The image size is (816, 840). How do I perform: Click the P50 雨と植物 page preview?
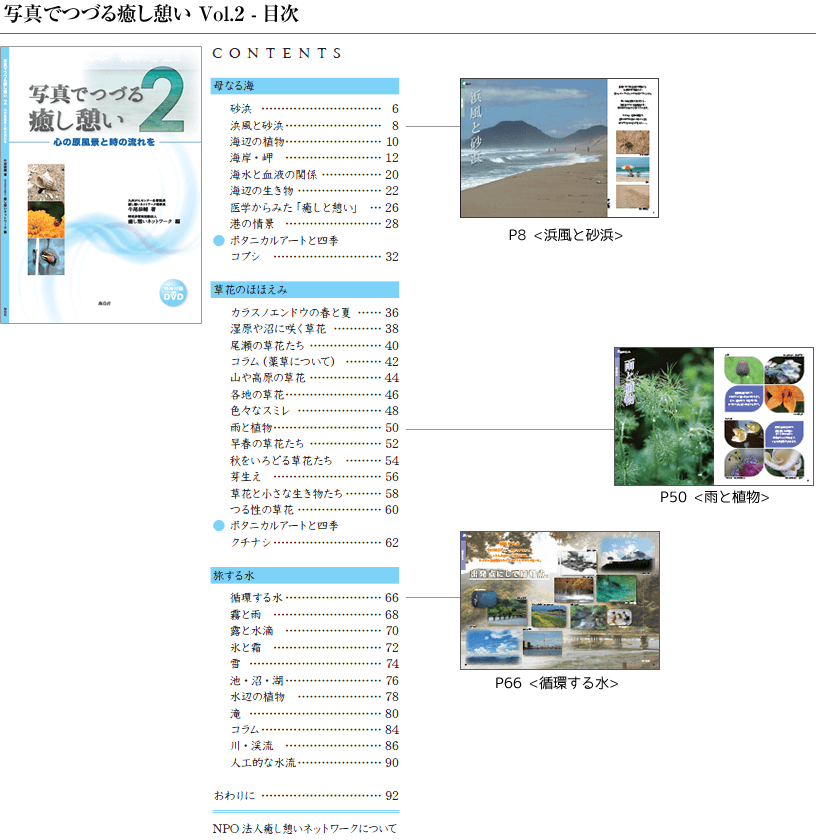(712, 416)
